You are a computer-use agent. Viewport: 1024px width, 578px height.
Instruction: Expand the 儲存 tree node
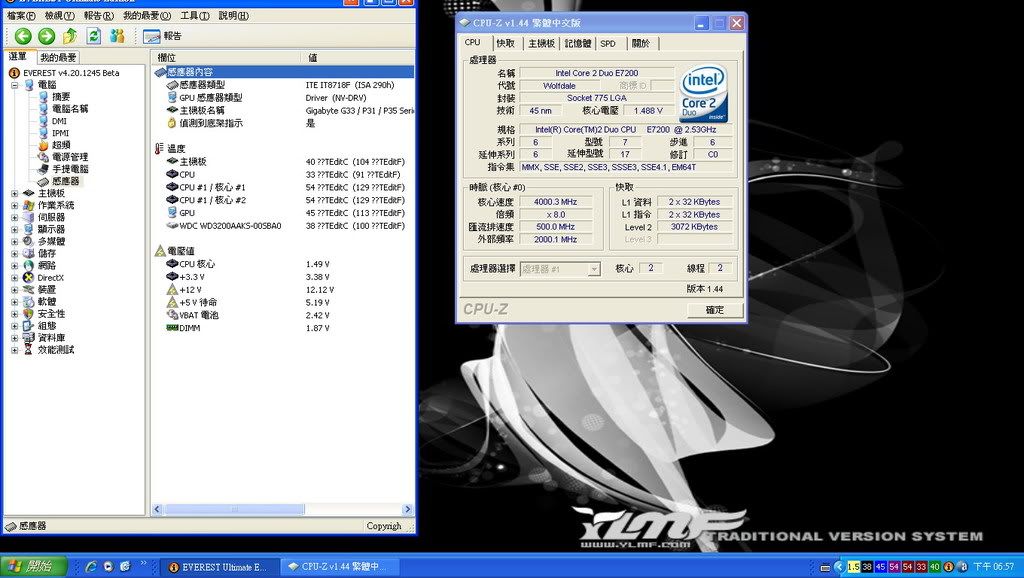[x=14, y=253]
